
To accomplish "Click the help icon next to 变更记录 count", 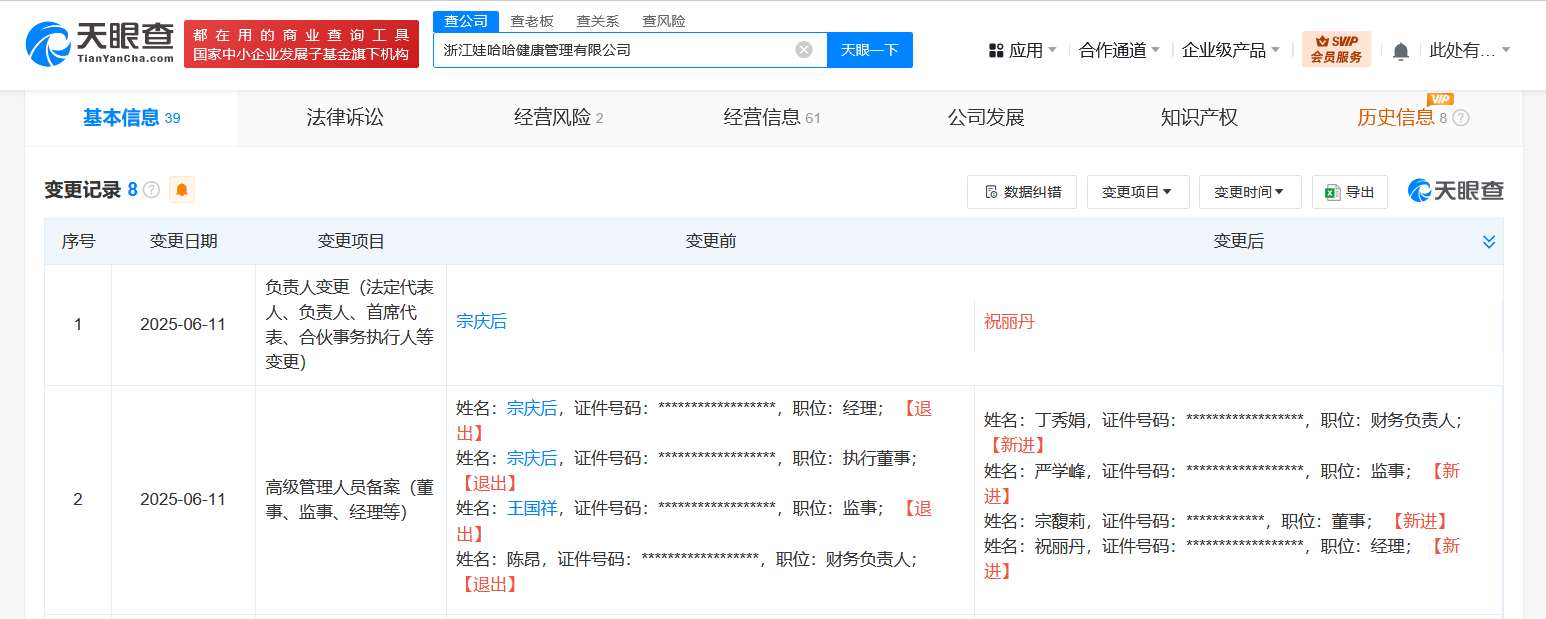I will [152, 189].
